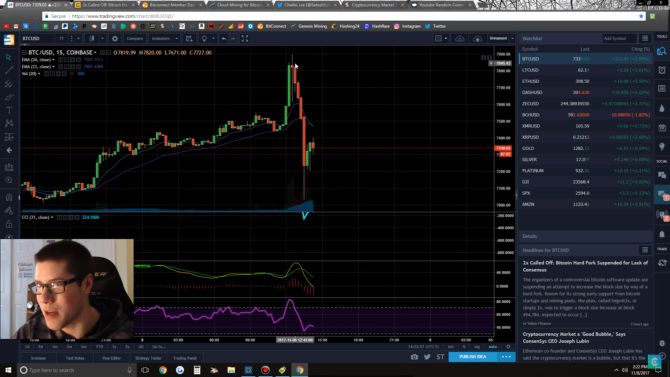The height and width of the screenshot is (377, 670).
Task: Open chart properties gear in top toolbar
Action: tap(115, 38)
